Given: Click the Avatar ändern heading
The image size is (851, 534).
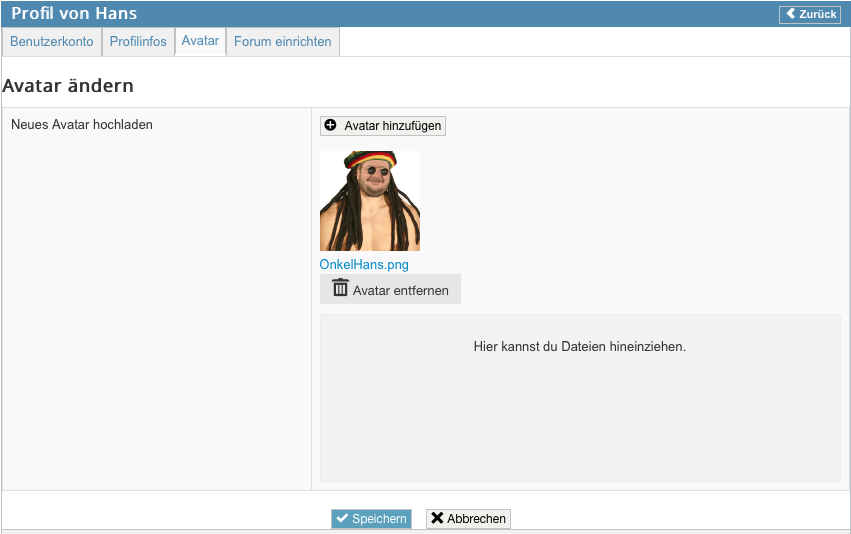Looking at the screenshot, I should click(x=68, y=86).
